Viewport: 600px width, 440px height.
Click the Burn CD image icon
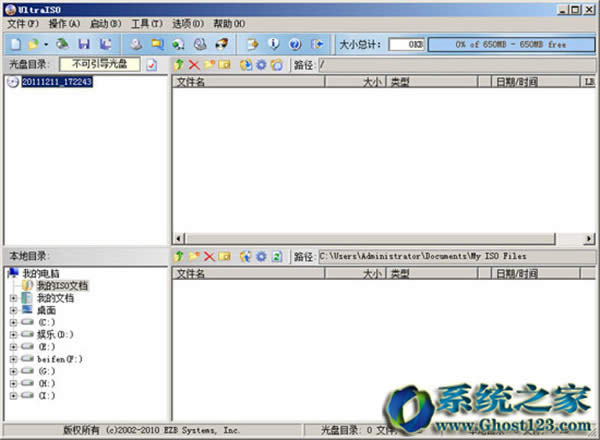tap(202, 44)
